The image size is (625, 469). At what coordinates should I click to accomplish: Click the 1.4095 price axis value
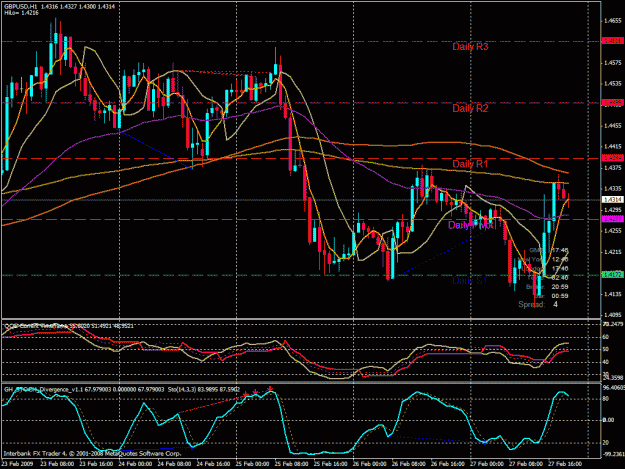(613, 314)
